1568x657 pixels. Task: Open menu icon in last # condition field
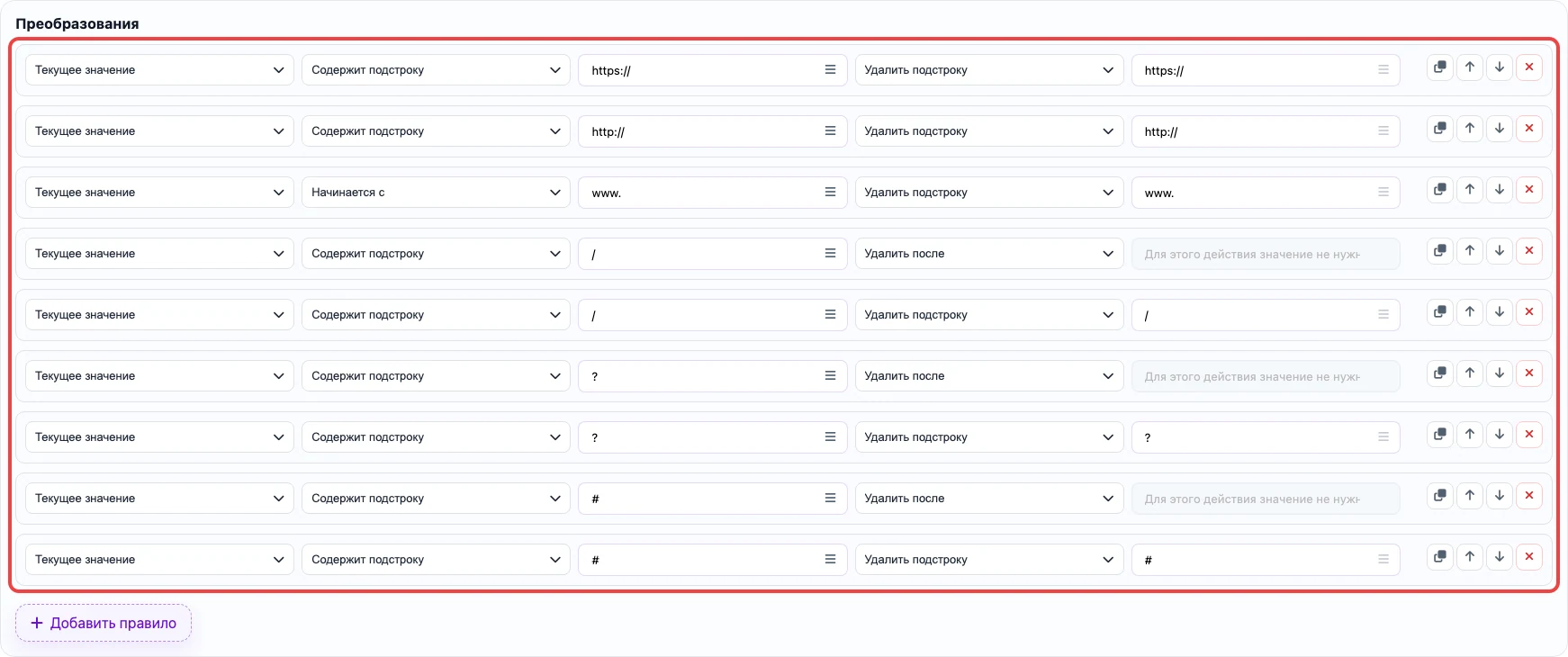(x=830, y=559)
